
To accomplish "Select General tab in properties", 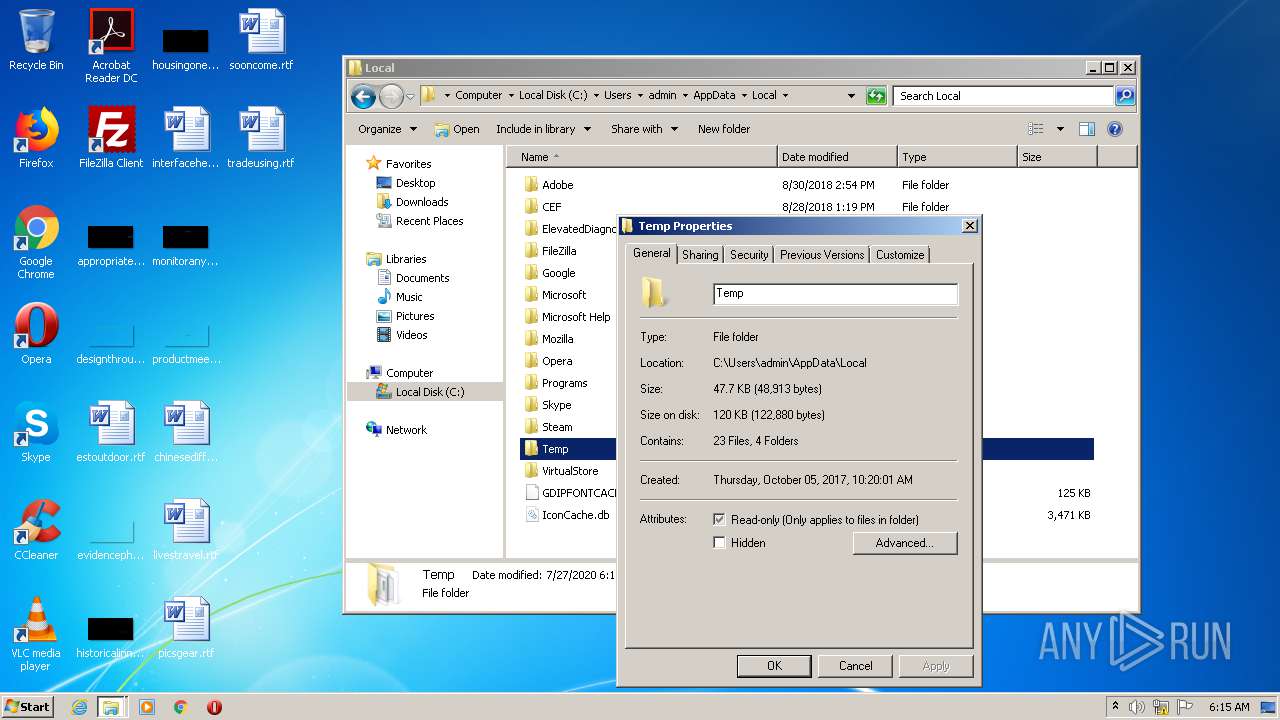I will (x=652, y=254).
